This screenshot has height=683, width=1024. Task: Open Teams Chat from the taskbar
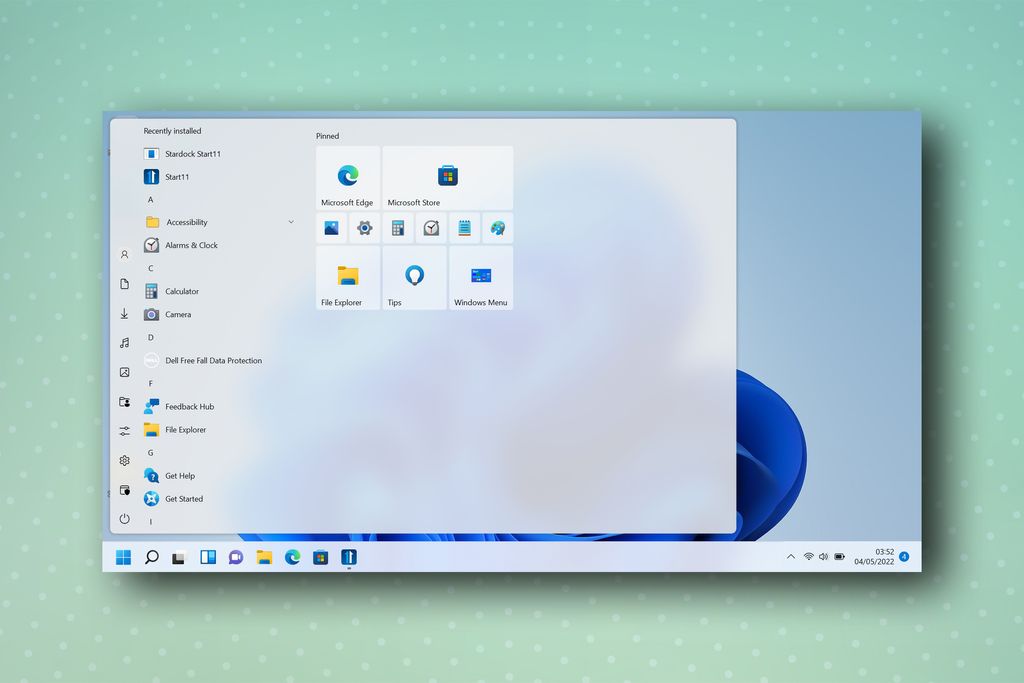[235, 557]
